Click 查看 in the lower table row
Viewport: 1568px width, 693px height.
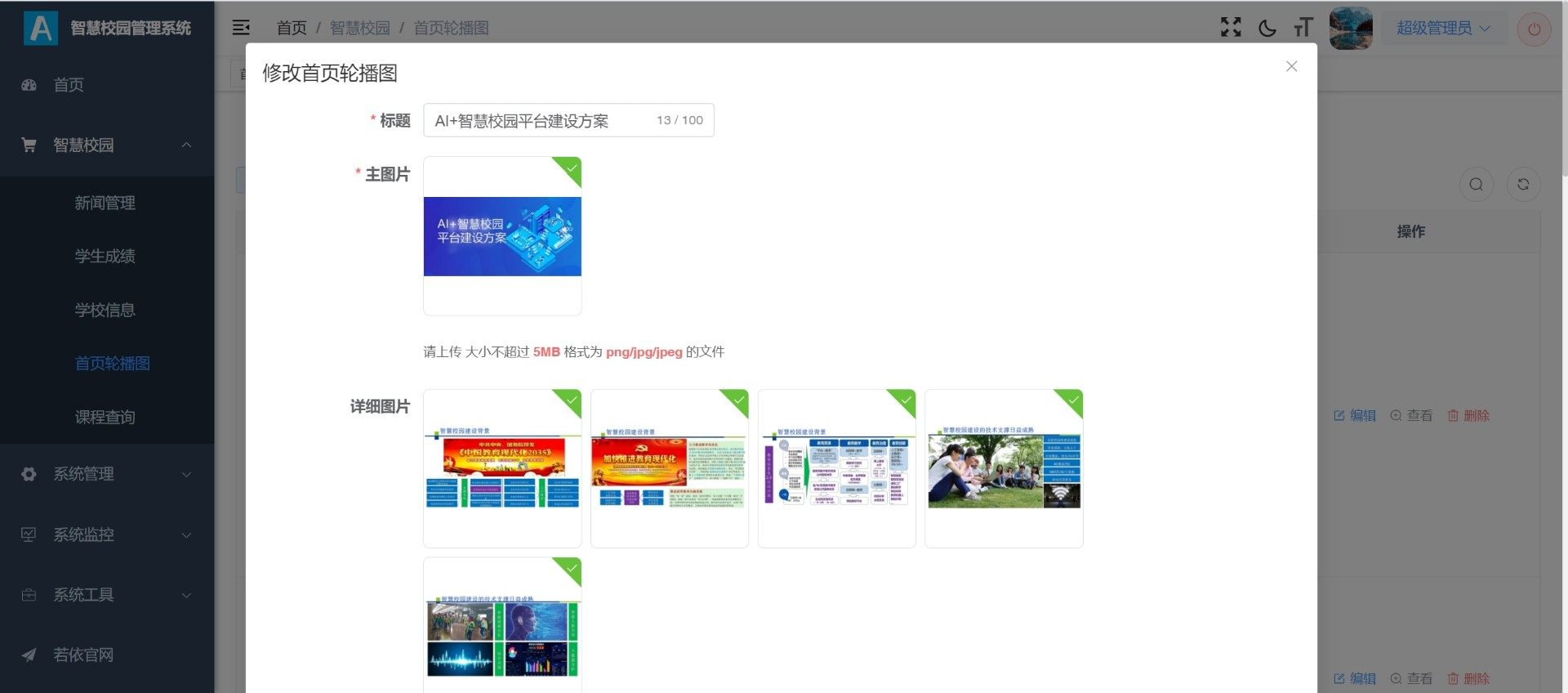(1411, 678)
